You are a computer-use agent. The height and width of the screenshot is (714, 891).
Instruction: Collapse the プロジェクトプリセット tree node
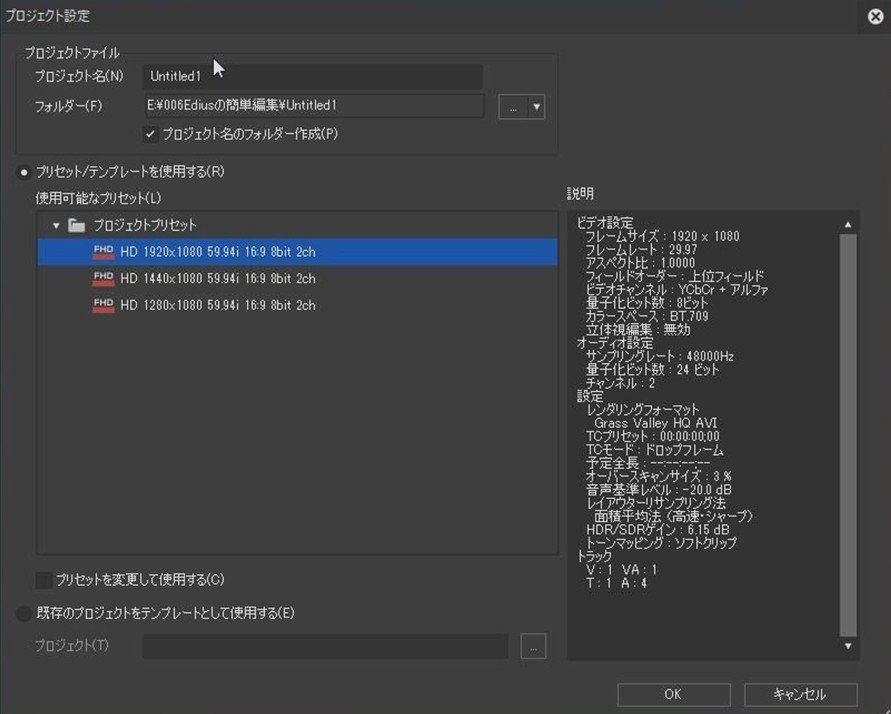point(56,226)
